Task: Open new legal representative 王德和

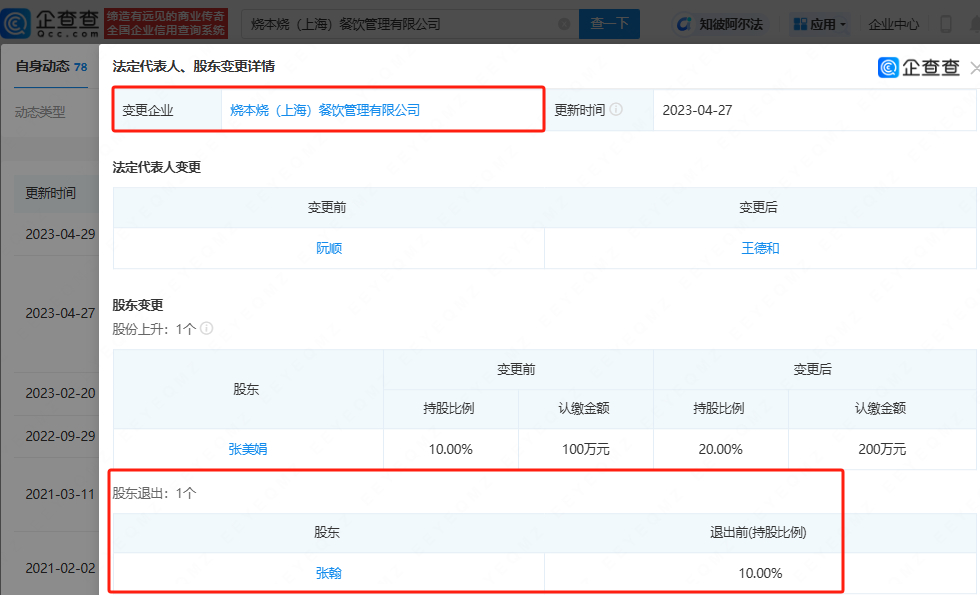Action: coord(760,248)
